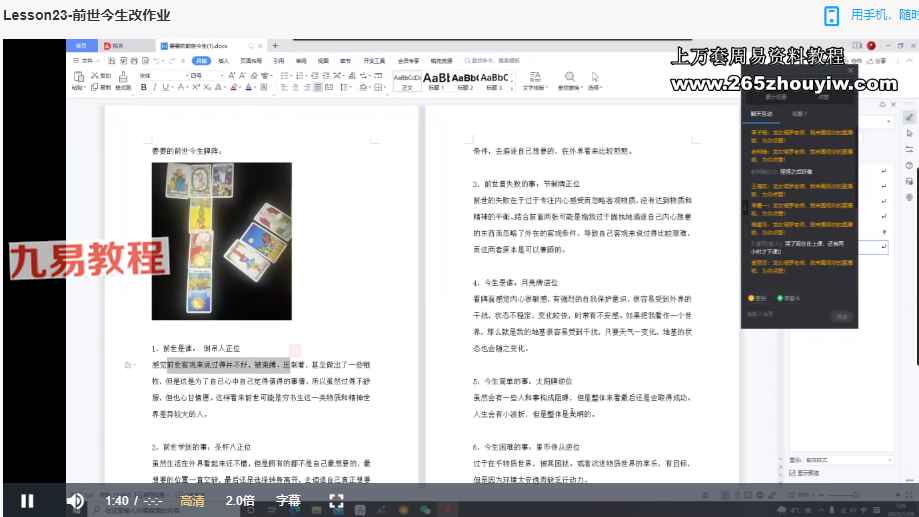919x517 pixels.
Task: Click the undo arrow icon
Action: coord(158,61)
